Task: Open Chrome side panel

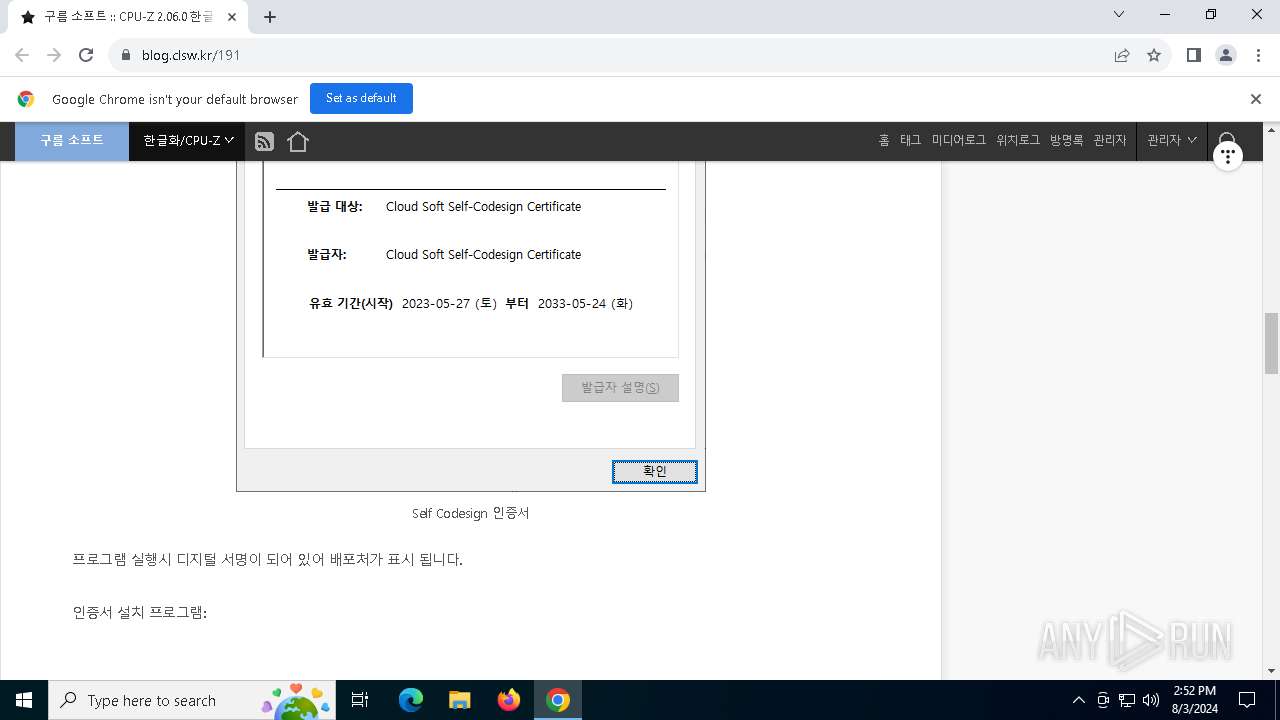Action: (x=1193, y=55)
